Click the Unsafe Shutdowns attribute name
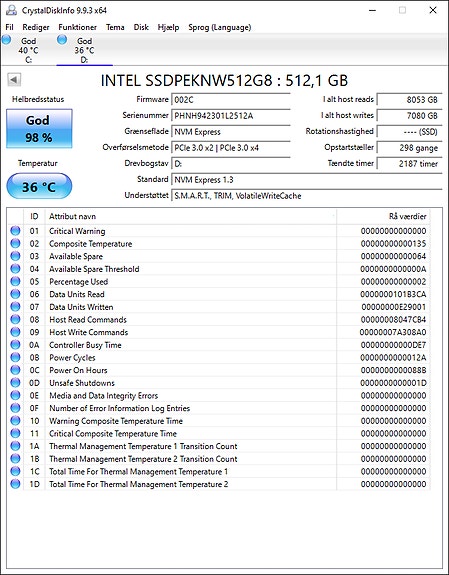This screenshot has width=449, height=575. click(x=82, y=383)
